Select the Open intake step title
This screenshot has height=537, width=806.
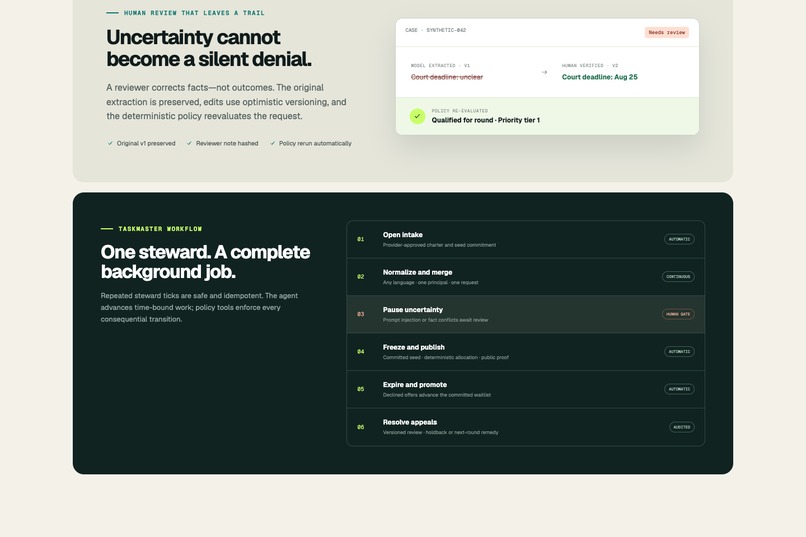[x=402, y=235]
